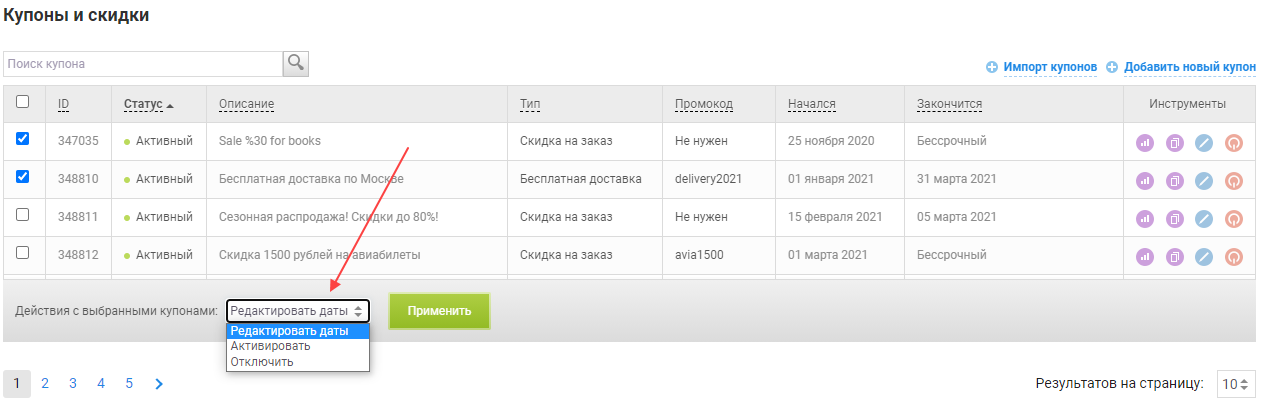Open the coupon actions dropdown
The height and width of the screenshot is (414, 1261).
pos(298,311)
